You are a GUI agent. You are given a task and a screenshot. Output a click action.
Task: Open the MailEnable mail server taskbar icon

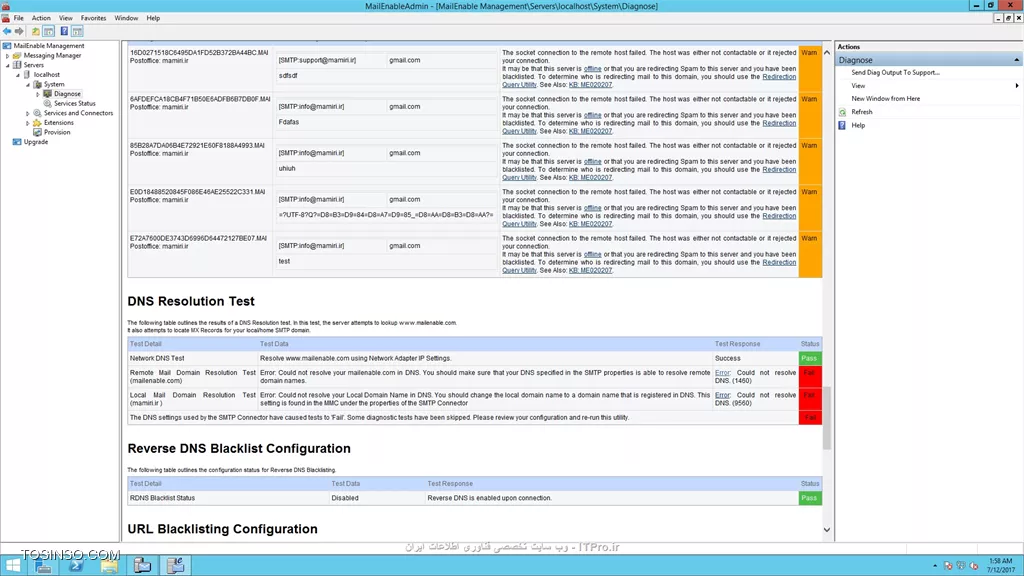coord(142,566)
